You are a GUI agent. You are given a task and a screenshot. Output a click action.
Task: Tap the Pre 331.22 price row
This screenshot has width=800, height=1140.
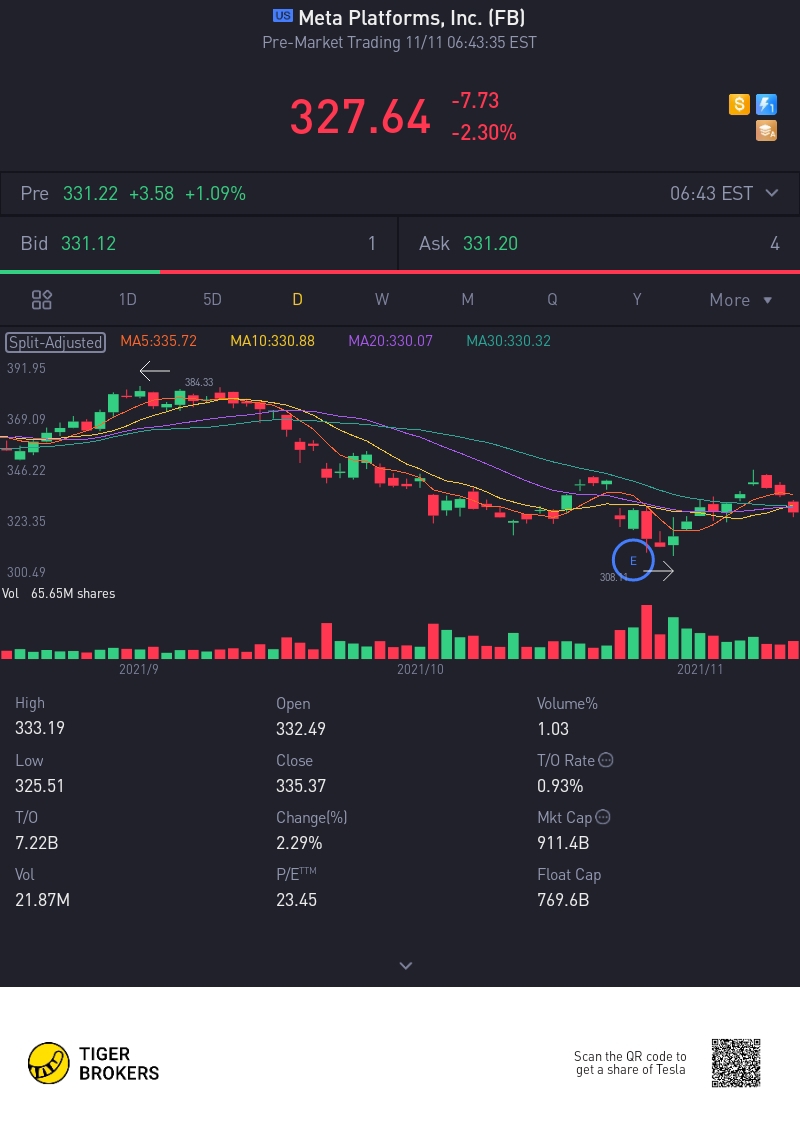pos(400,193)
